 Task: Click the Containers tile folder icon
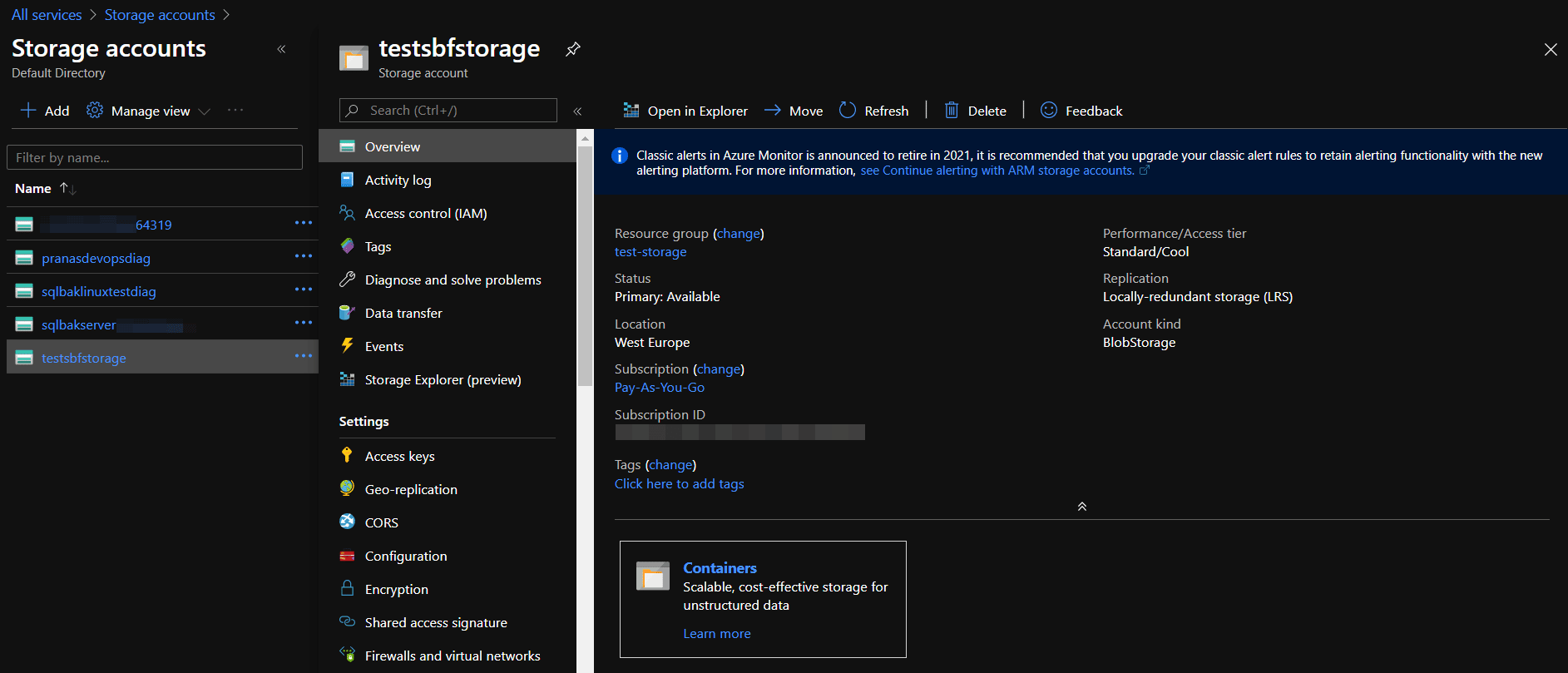[x=653, y=576]
